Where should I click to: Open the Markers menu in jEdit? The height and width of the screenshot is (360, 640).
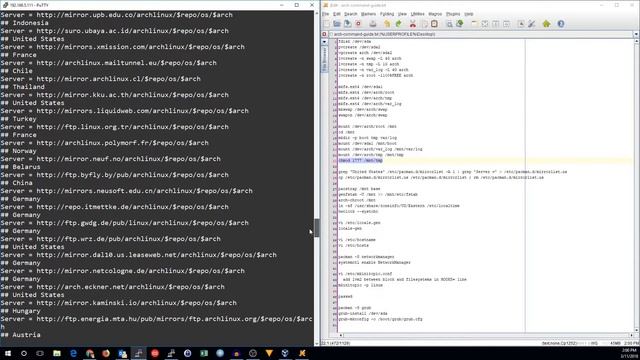[x=368, y=14]
